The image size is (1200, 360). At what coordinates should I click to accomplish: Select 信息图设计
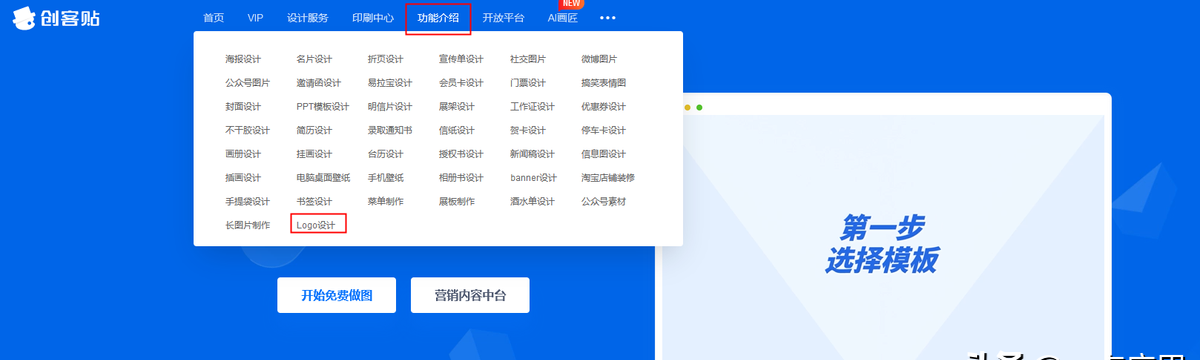coord(603,154)
